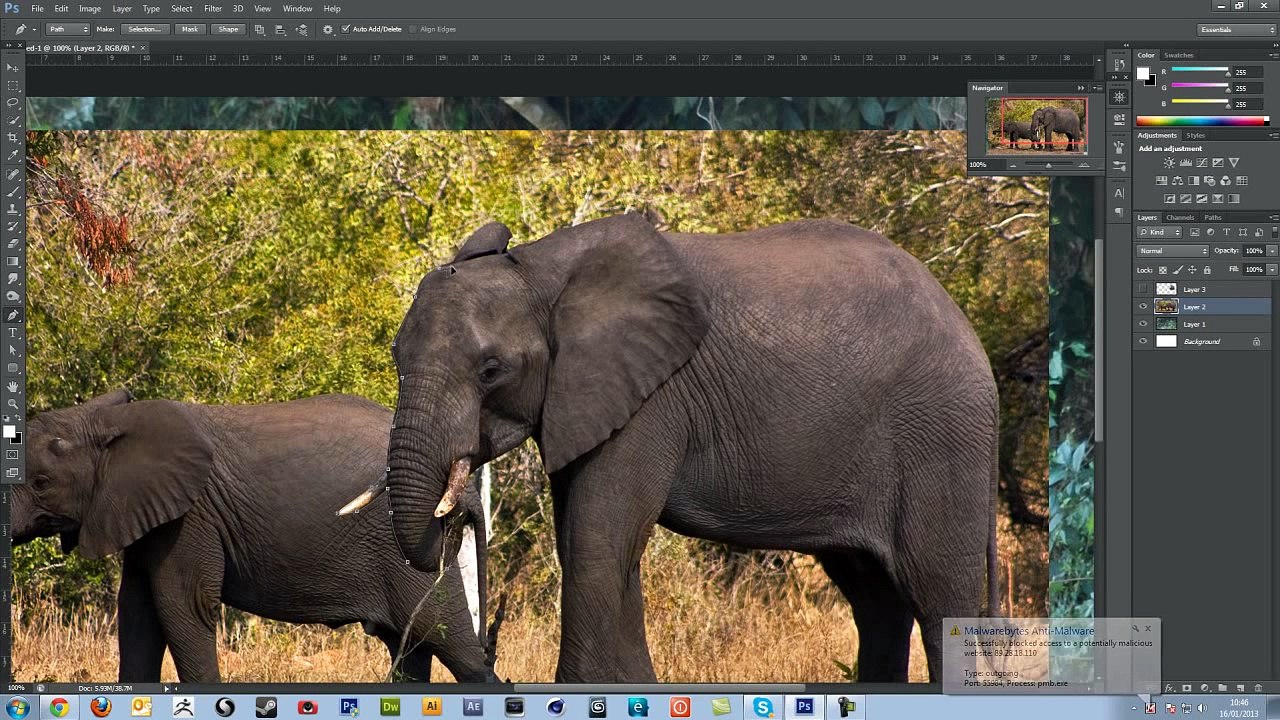Switch to the Styles tab
Image resolution: width=1280 pixels, height=720 pixels.
[x=1196, y=135]
